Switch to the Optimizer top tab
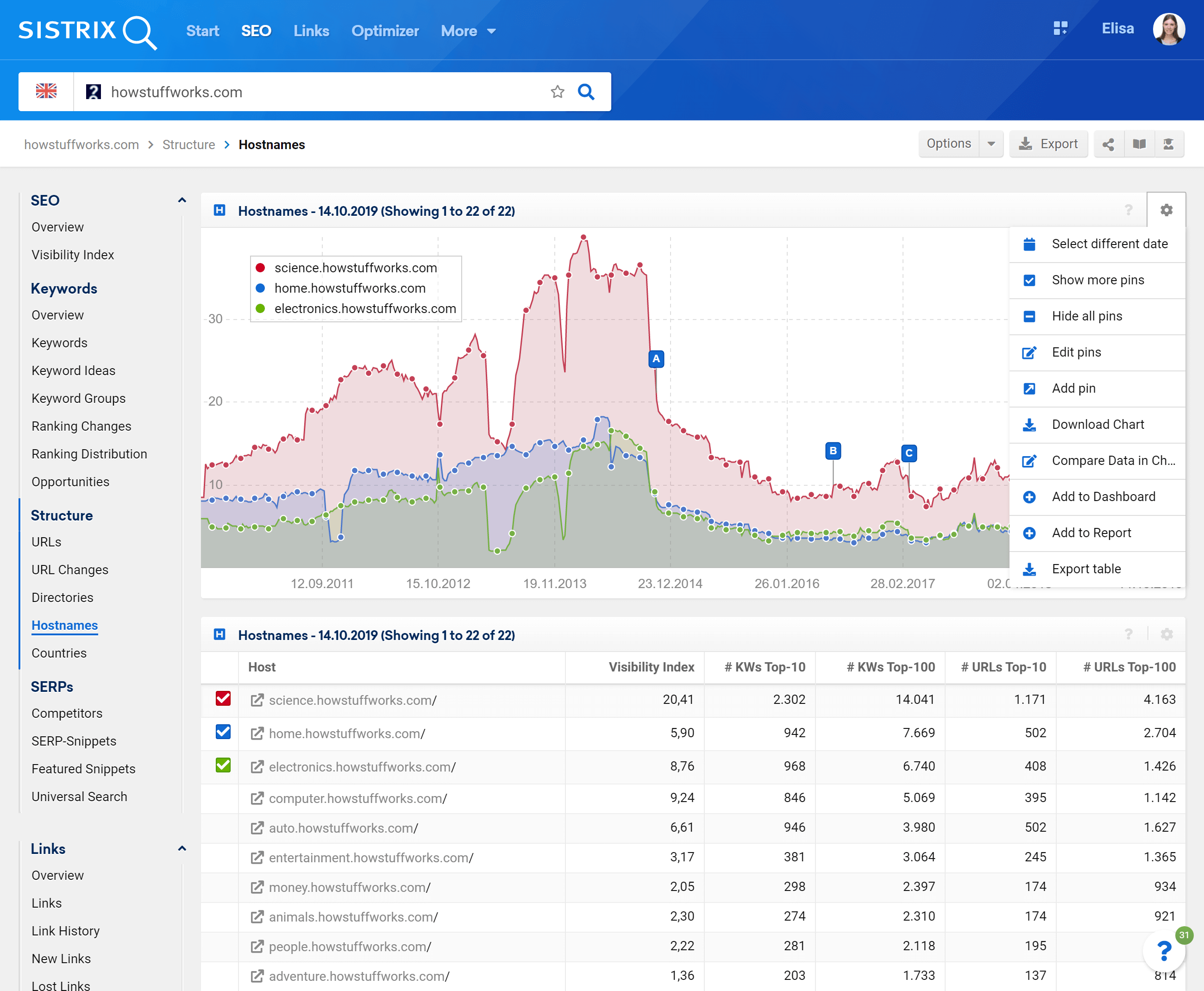 pos(385,31)
